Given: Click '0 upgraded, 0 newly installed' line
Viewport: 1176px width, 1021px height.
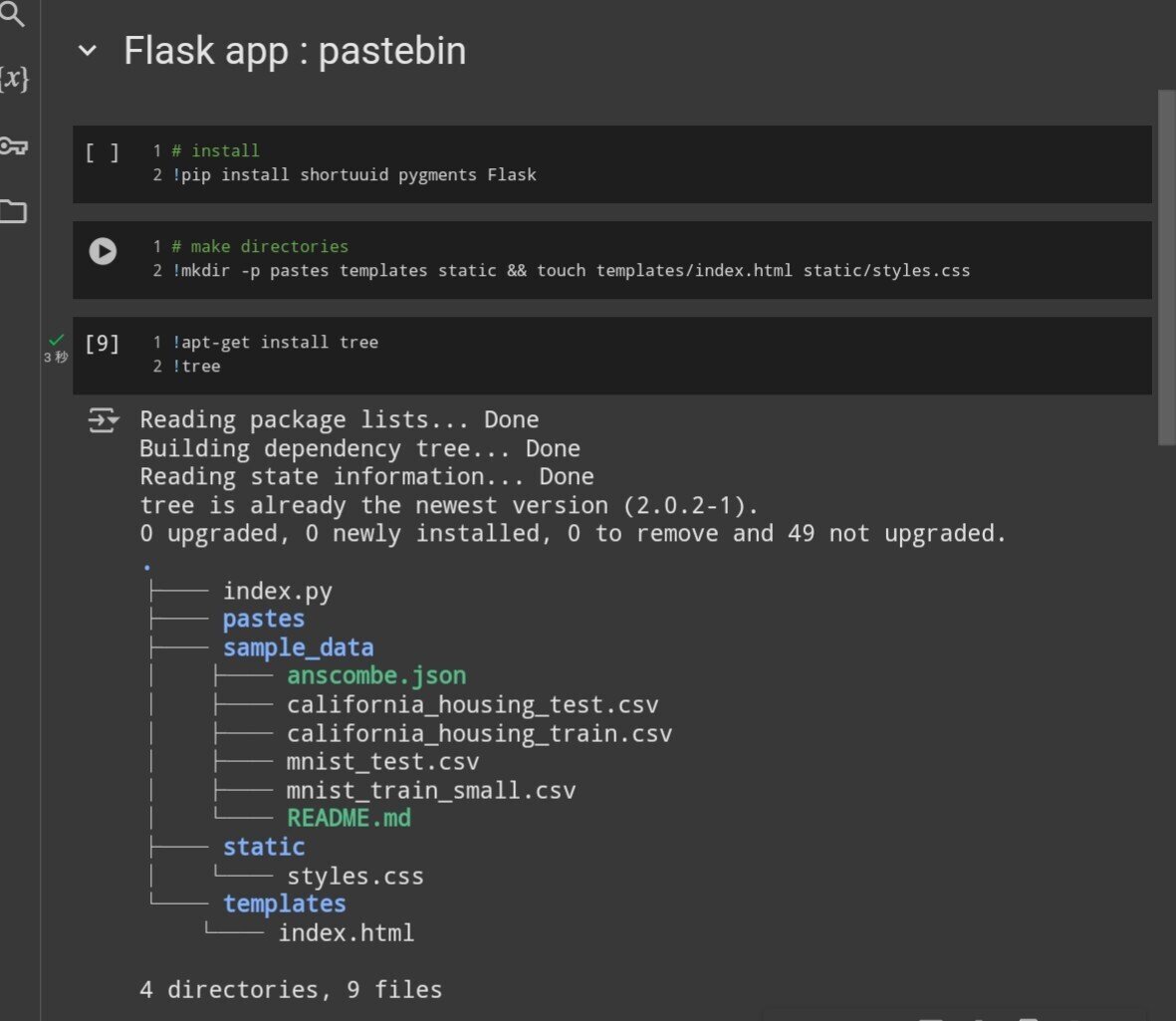Looking at the screenshot, I should pos(573,534).
